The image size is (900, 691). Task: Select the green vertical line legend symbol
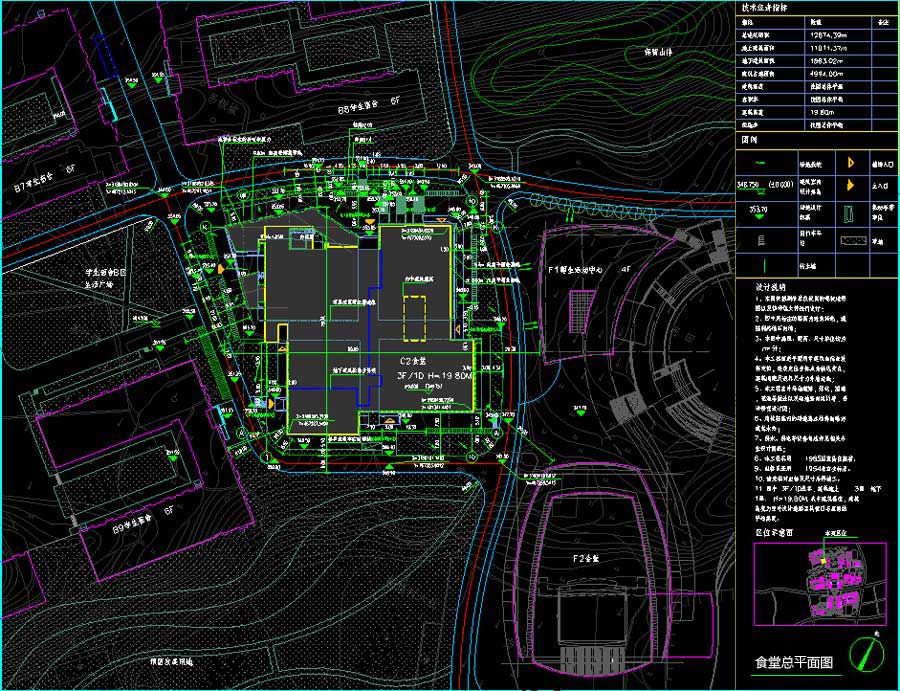764,266
